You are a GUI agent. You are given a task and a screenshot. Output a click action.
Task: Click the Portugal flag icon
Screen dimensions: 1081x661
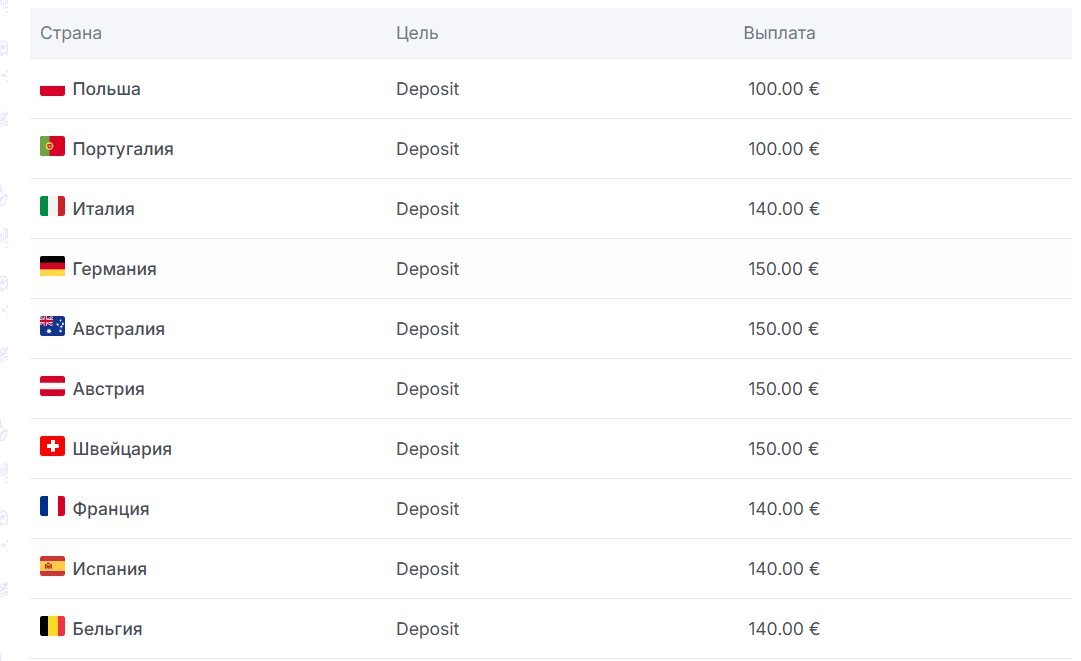point(52,147)
